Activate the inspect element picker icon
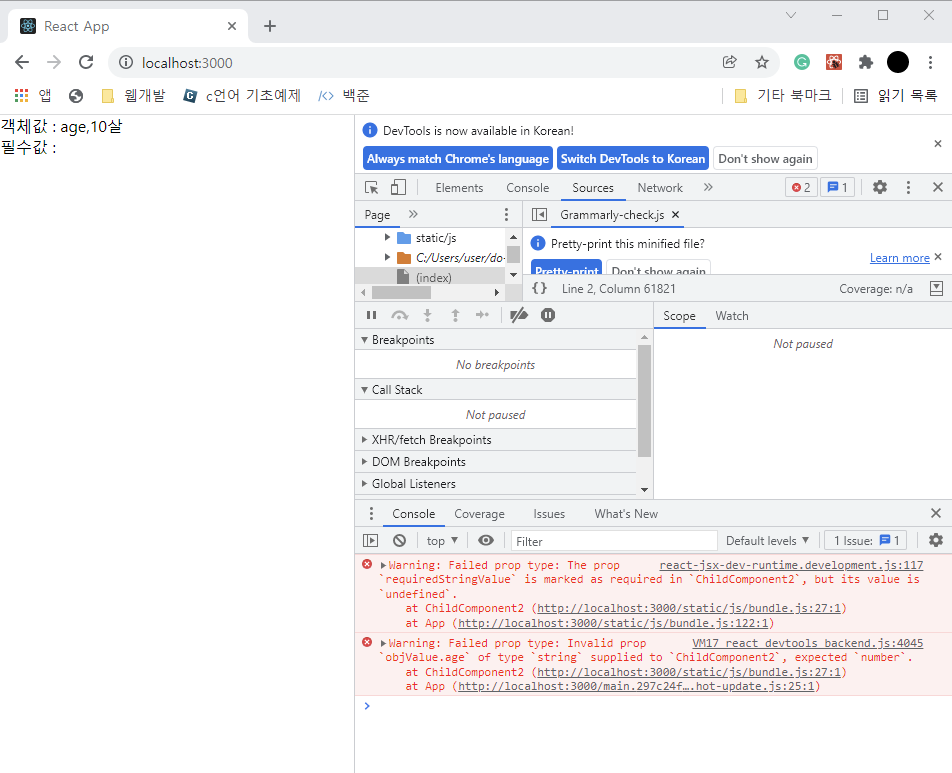Image resolution: width=952 pixels, height=773 pixels. click(x=371, y=188)
